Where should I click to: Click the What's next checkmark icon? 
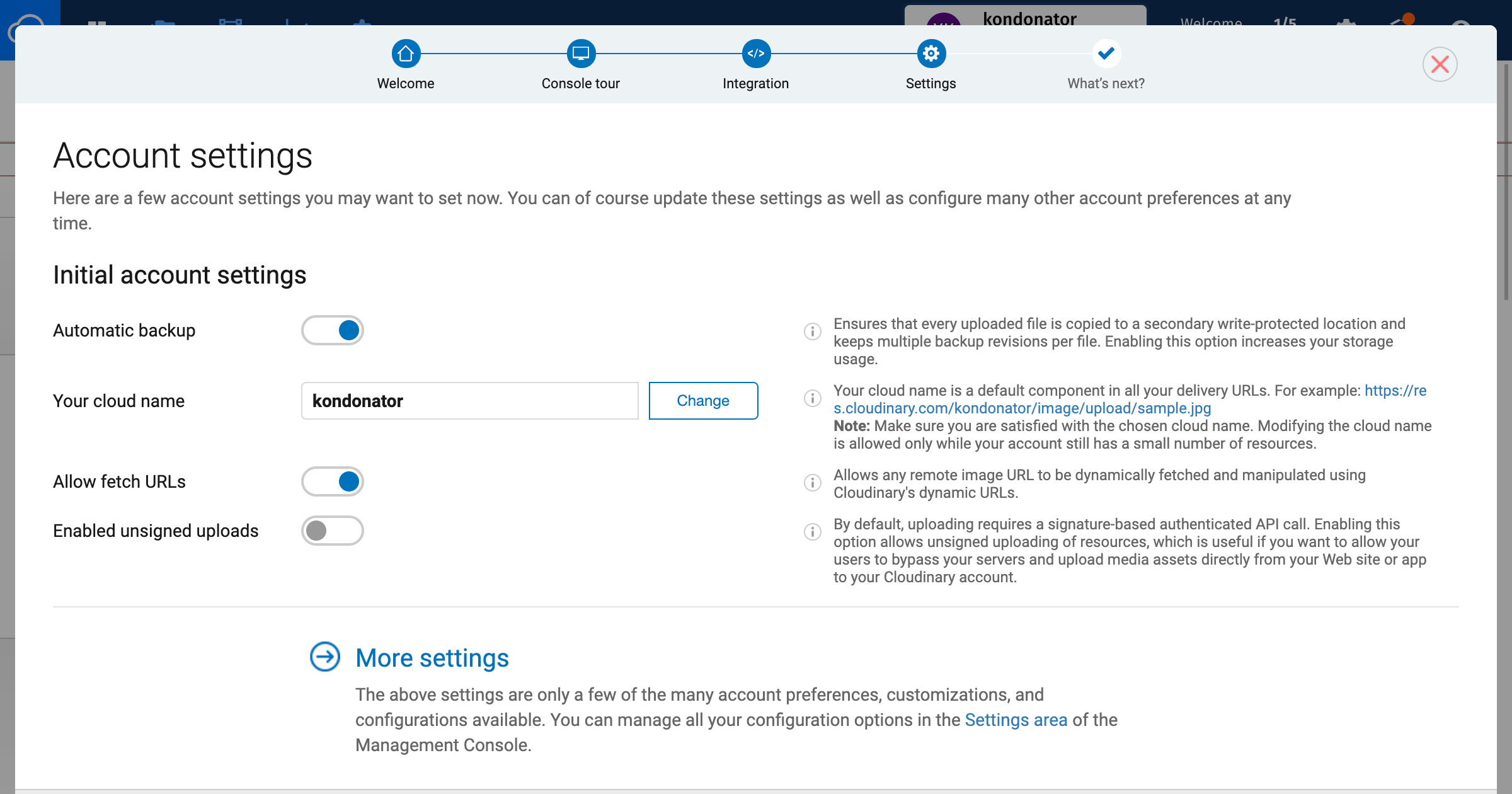[x=1106, y=54]
